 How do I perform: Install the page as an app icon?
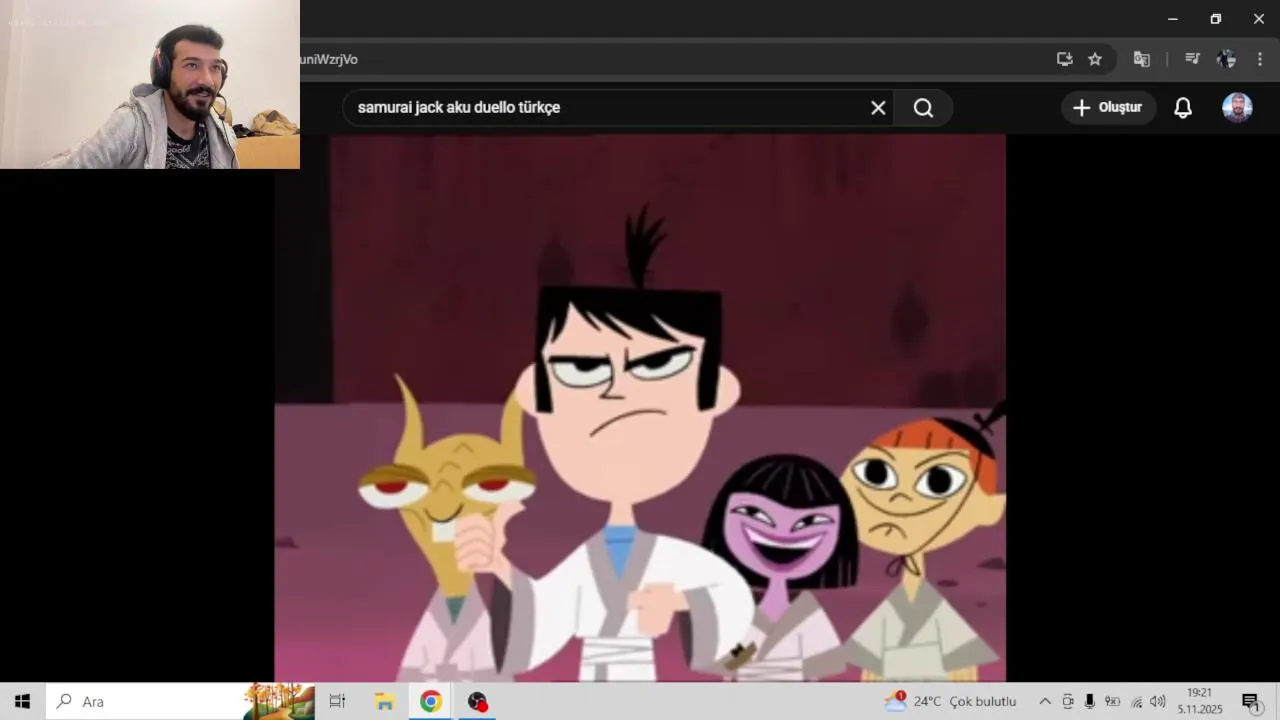(1065, 59)
